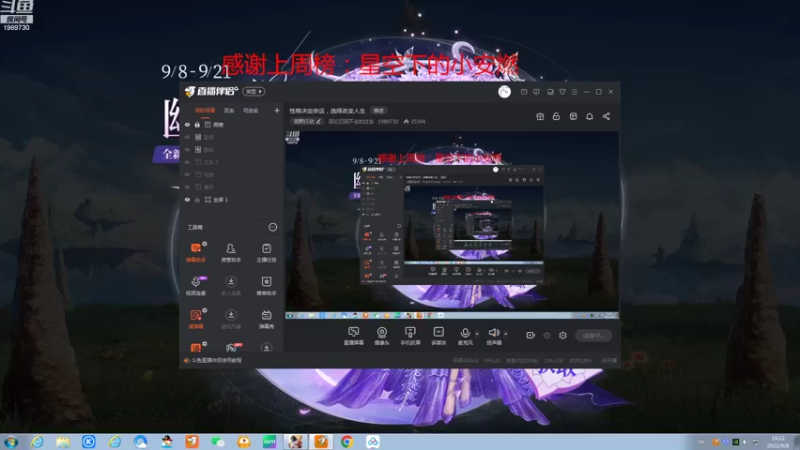Switch to the 双击 scene tab
This screenshot has height=450, width=800.
point(229,110)
